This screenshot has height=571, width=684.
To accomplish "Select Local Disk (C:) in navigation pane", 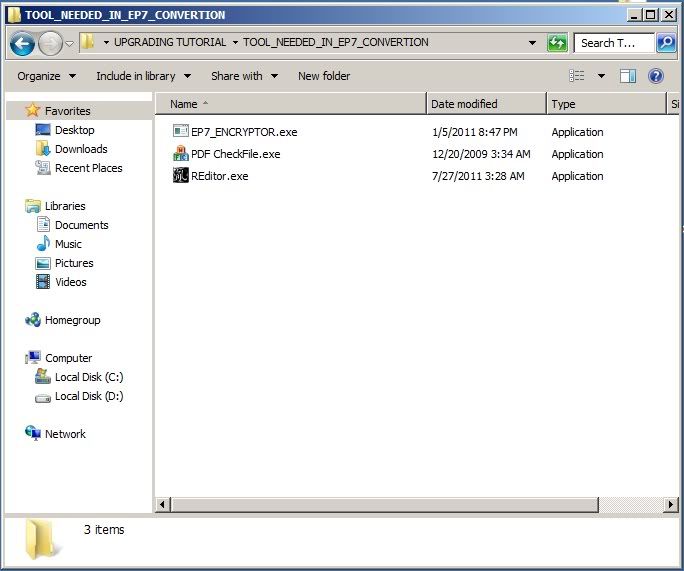I will [89, 377].
